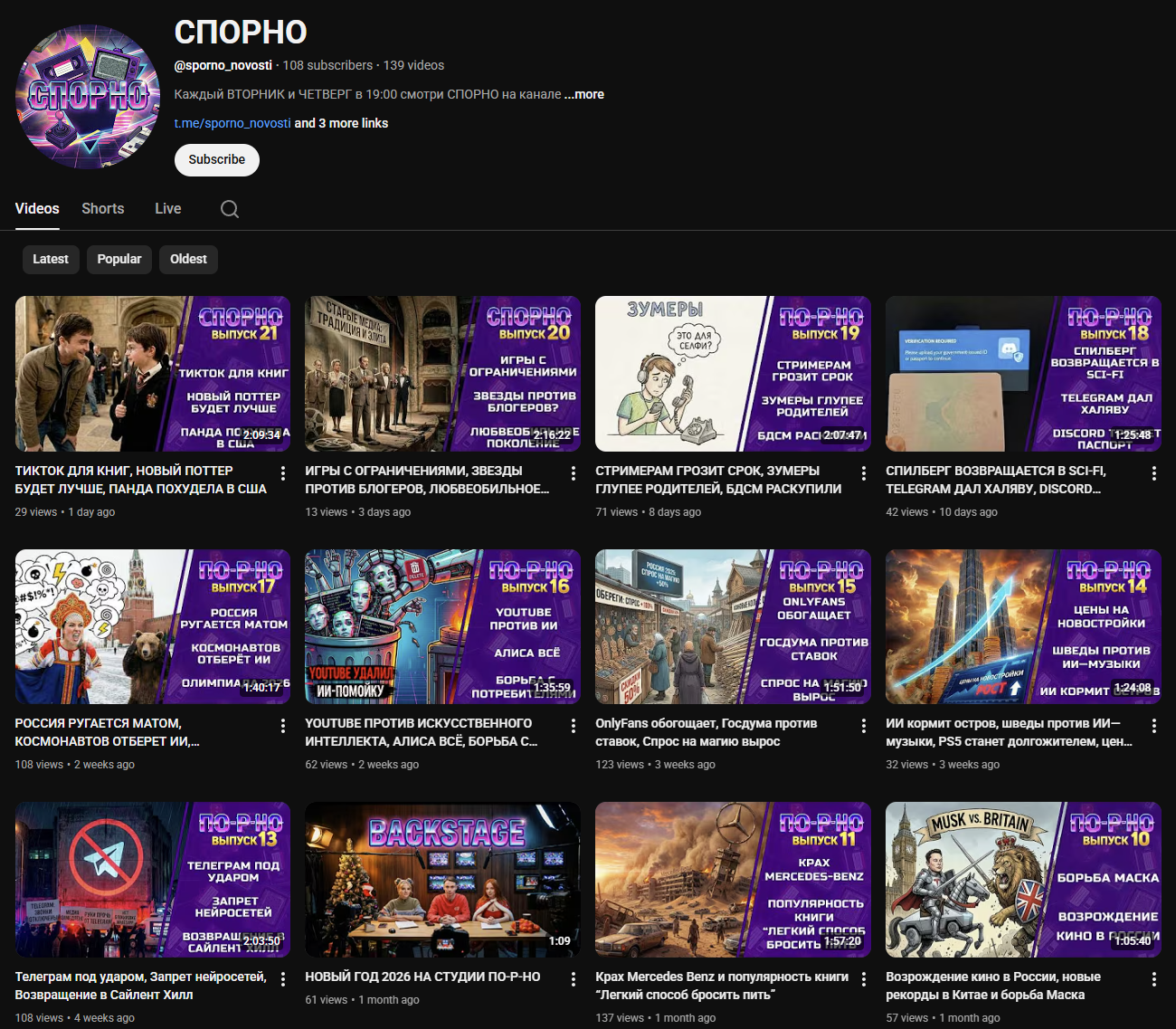Screen dimensions: 1176x1029
Task: Open options menu for СТРИМЕРАМ ГРОЗИТ СРОК video
Action: pyautogui.click(x=864, y=473)
